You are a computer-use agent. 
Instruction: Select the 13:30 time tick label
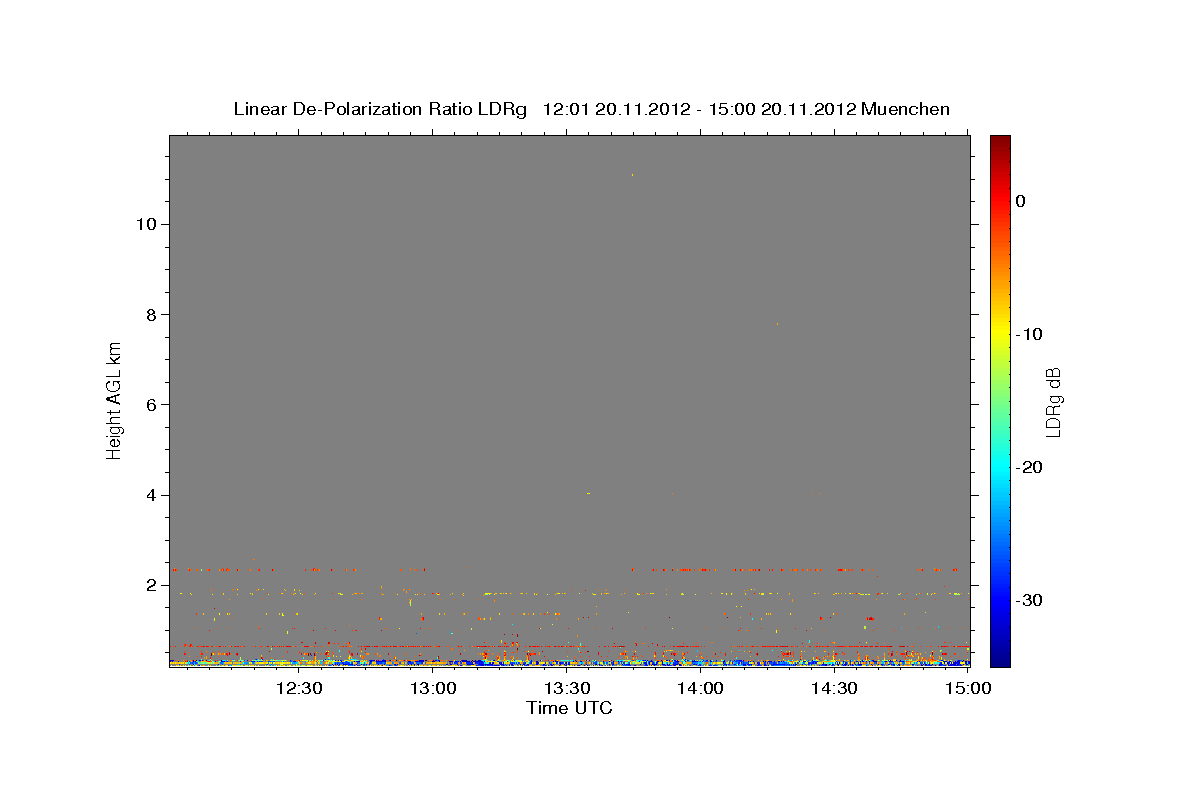[566, 688]
